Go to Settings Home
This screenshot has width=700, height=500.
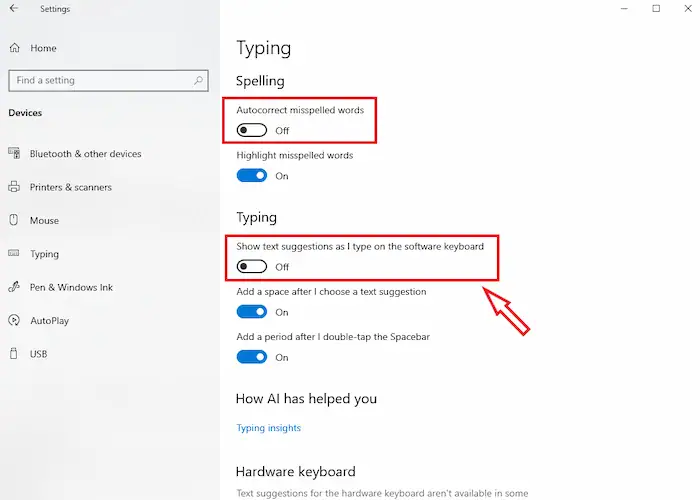(x=43, y=48)
